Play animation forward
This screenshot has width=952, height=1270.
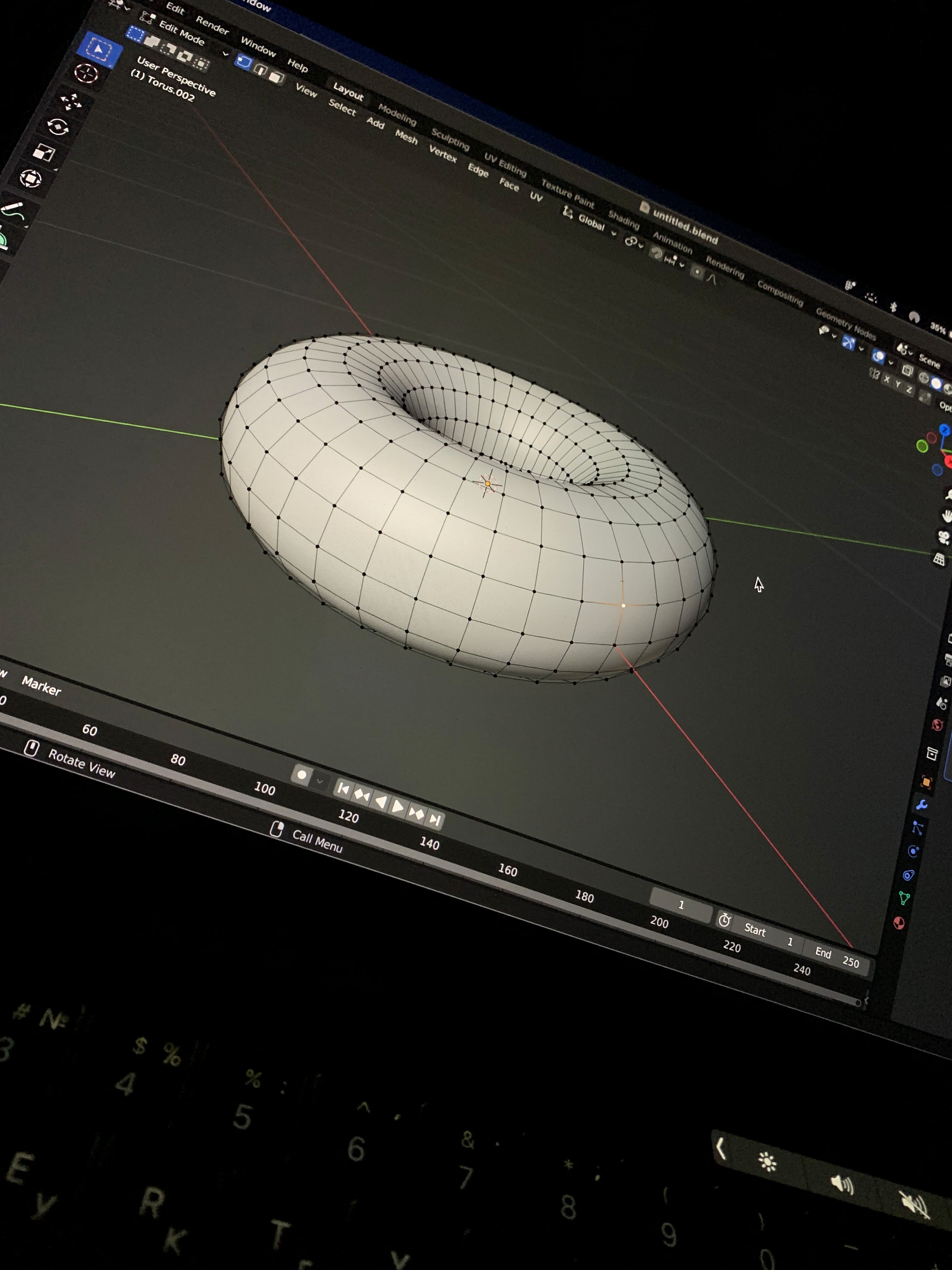pos(398,807)
